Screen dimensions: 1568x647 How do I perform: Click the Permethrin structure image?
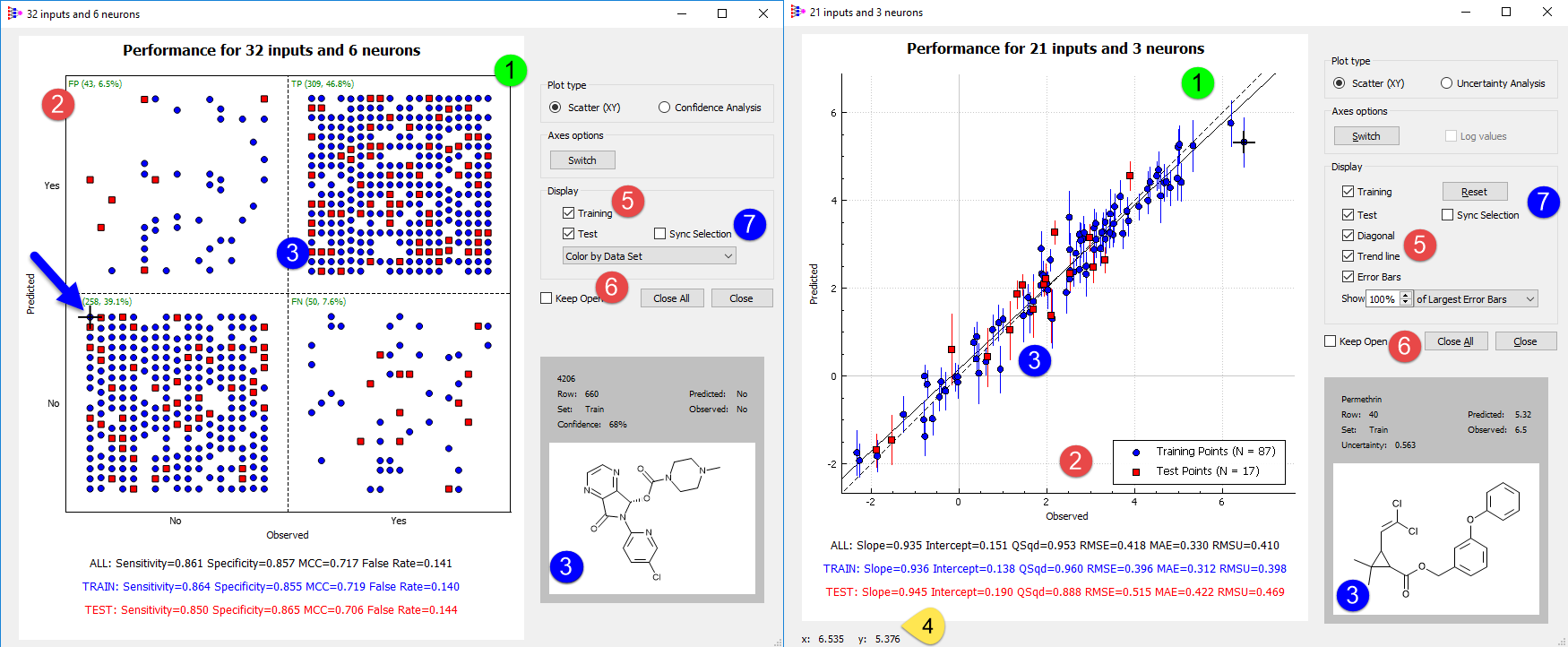tap(1436, 539)
